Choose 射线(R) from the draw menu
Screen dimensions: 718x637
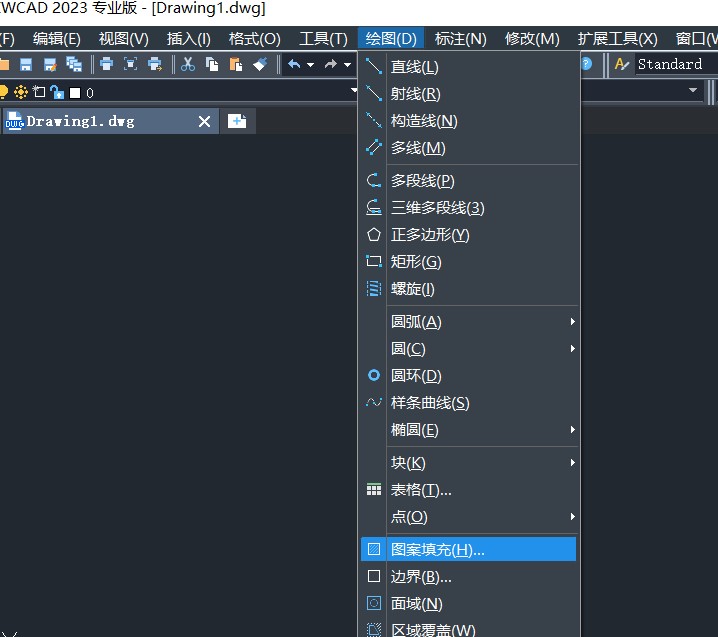pyautogui.click(x=468, y=93)
